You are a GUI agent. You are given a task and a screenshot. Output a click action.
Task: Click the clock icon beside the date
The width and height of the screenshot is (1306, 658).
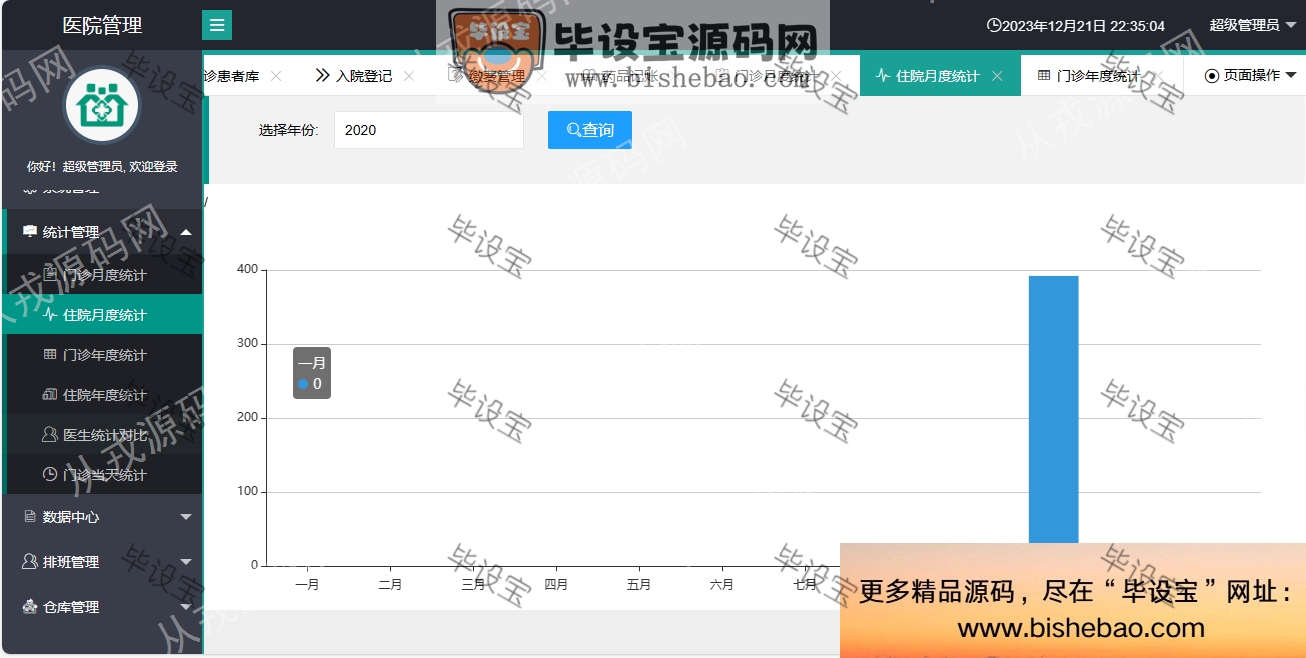(993, 25)
